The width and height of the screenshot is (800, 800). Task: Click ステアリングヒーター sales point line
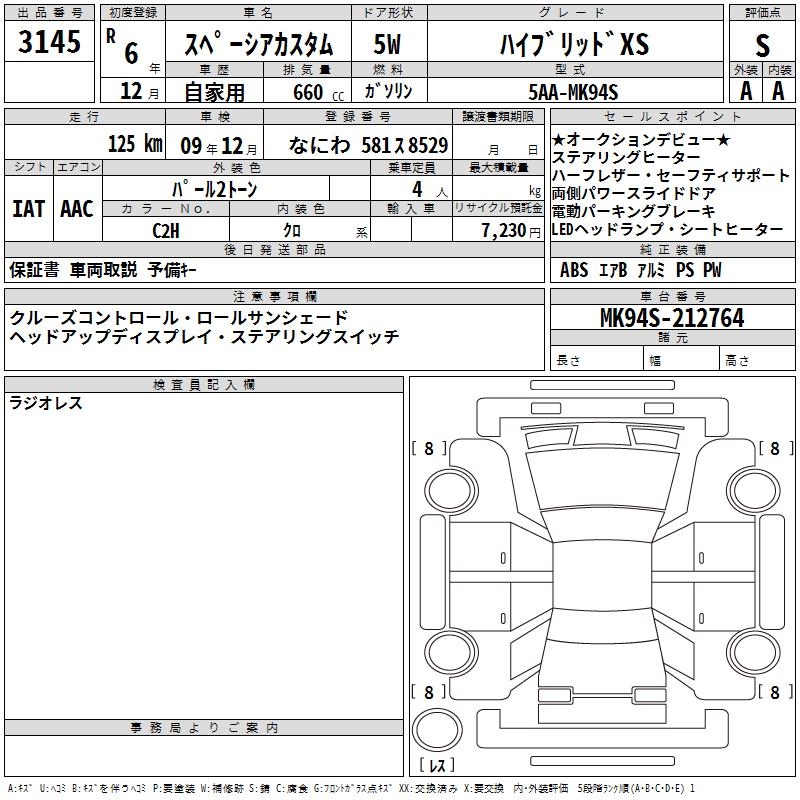pos(626,157)
